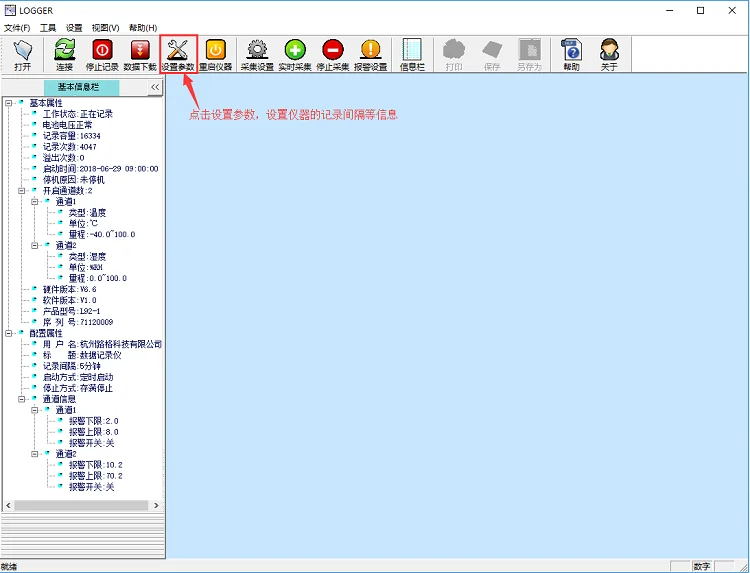The image size is (750, 573).
Task: Click 停止采集 (Stop Acquisition) red minus icon
Action: 333,55
